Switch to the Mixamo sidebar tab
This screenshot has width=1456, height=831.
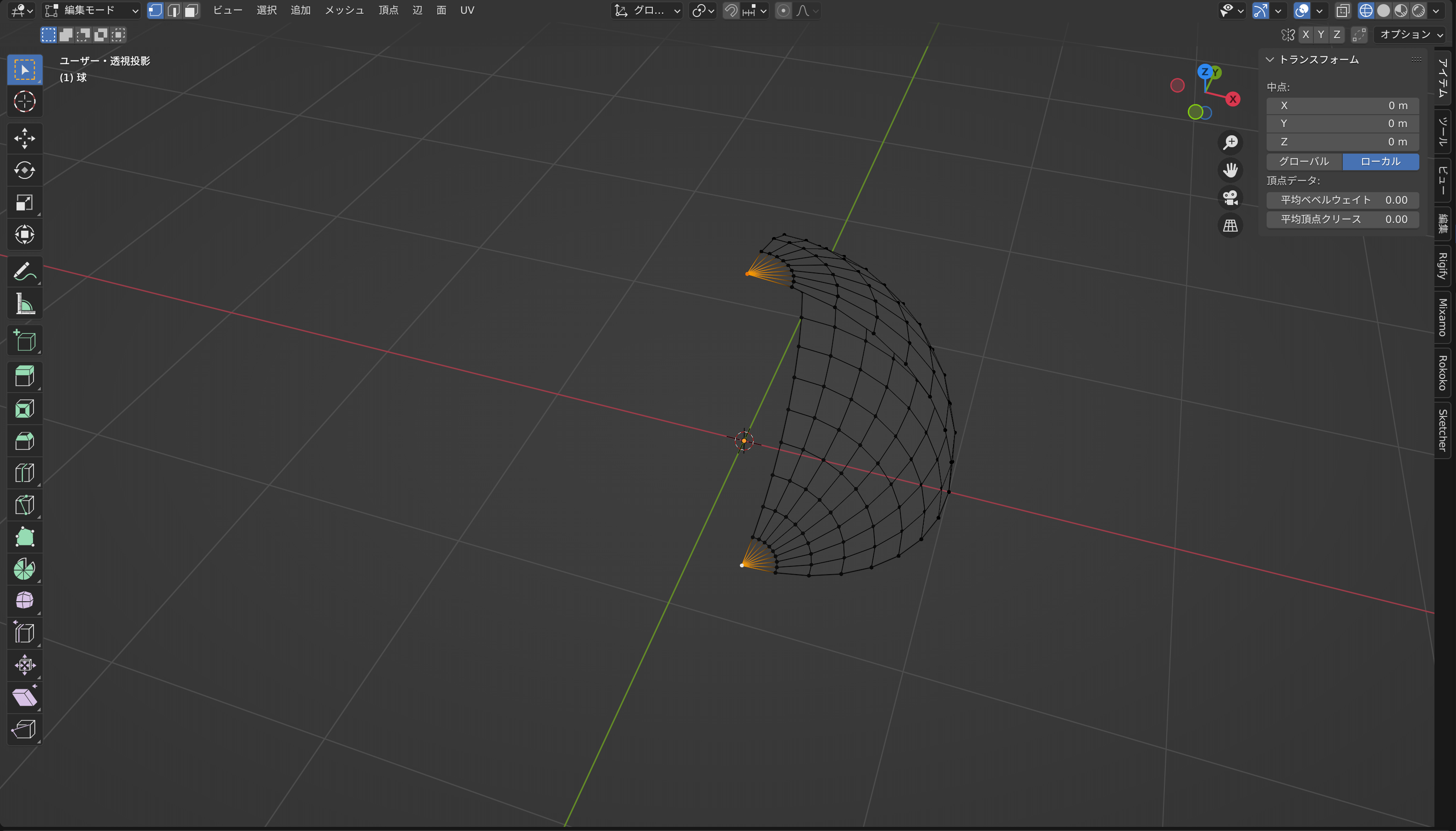[1443, 317]
